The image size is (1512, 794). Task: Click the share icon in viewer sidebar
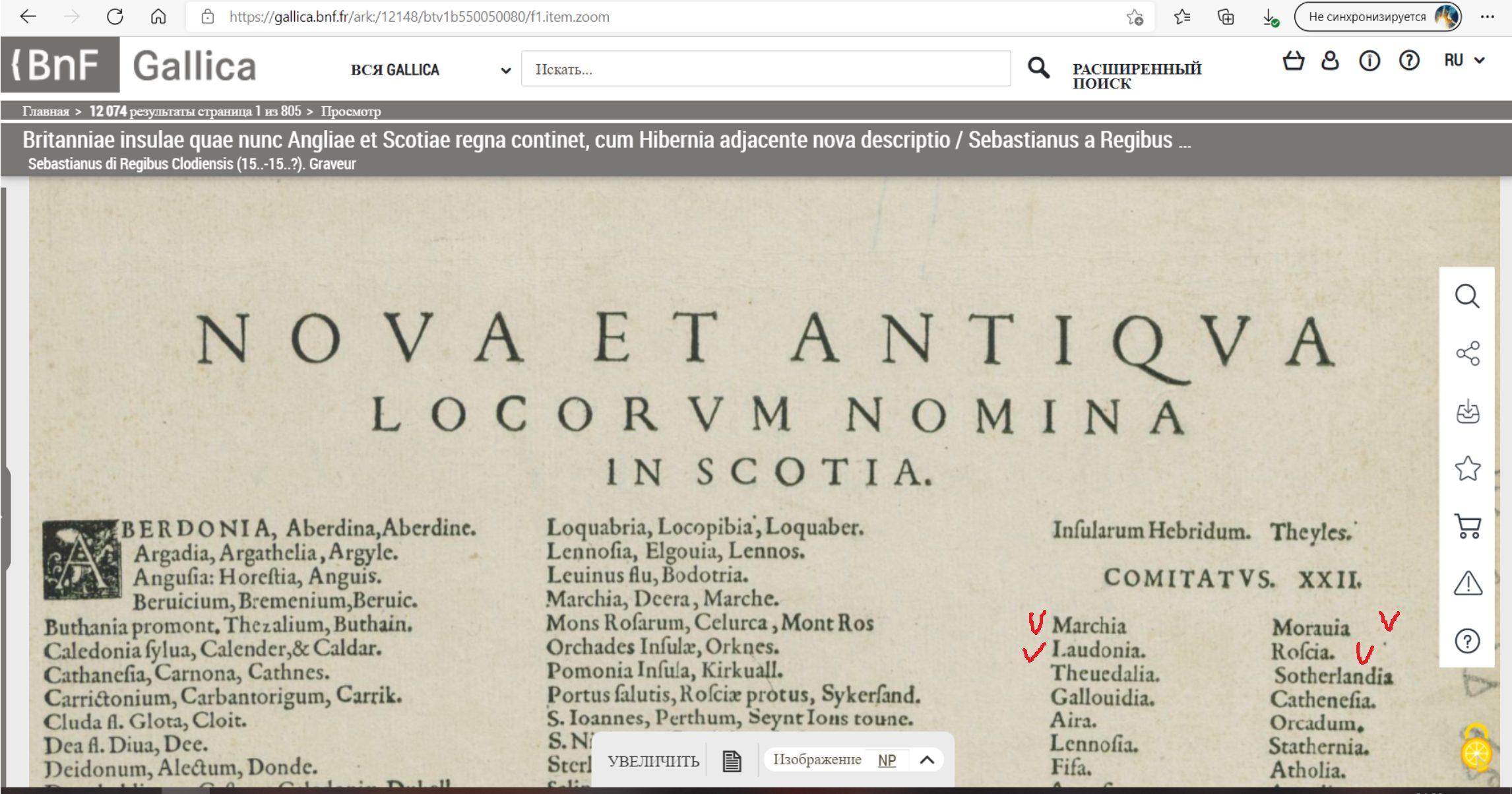click(1468, 354)
